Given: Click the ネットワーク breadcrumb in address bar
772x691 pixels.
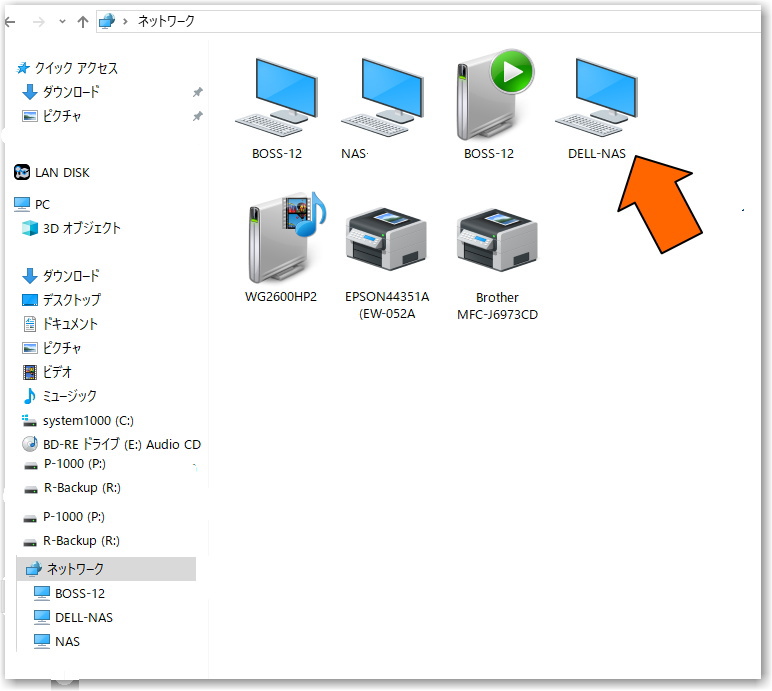Looking at the screenshot, I should 166,21.
